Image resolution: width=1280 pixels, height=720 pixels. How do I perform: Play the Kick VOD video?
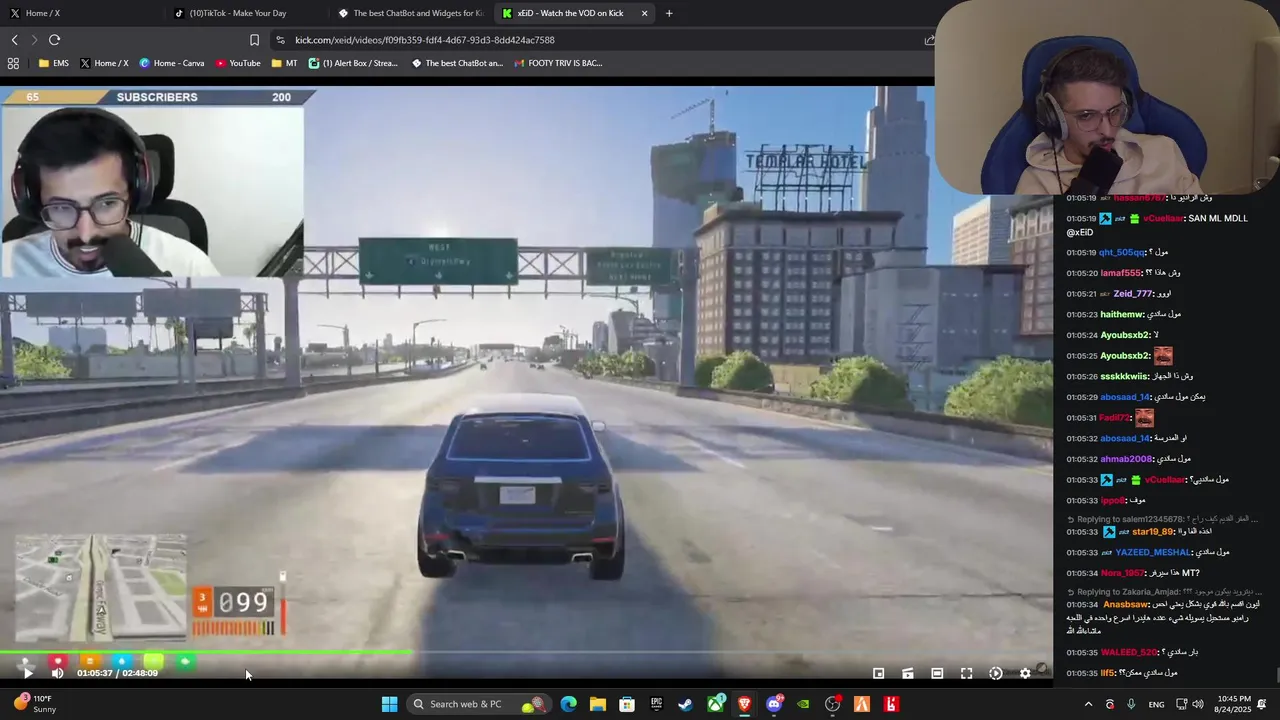click(28, 673)
